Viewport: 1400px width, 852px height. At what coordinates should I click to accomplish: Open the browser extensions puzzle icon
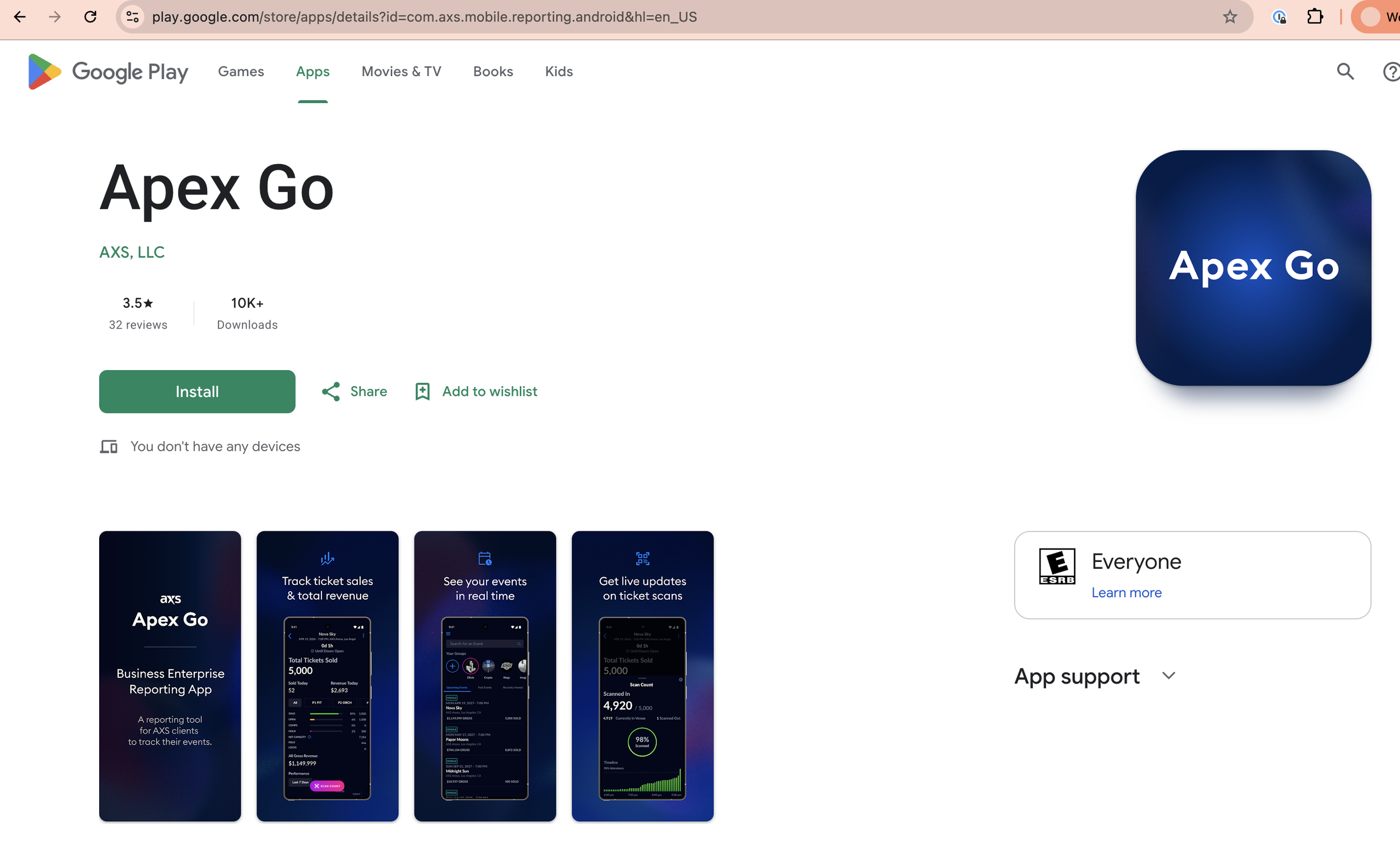1315,17
